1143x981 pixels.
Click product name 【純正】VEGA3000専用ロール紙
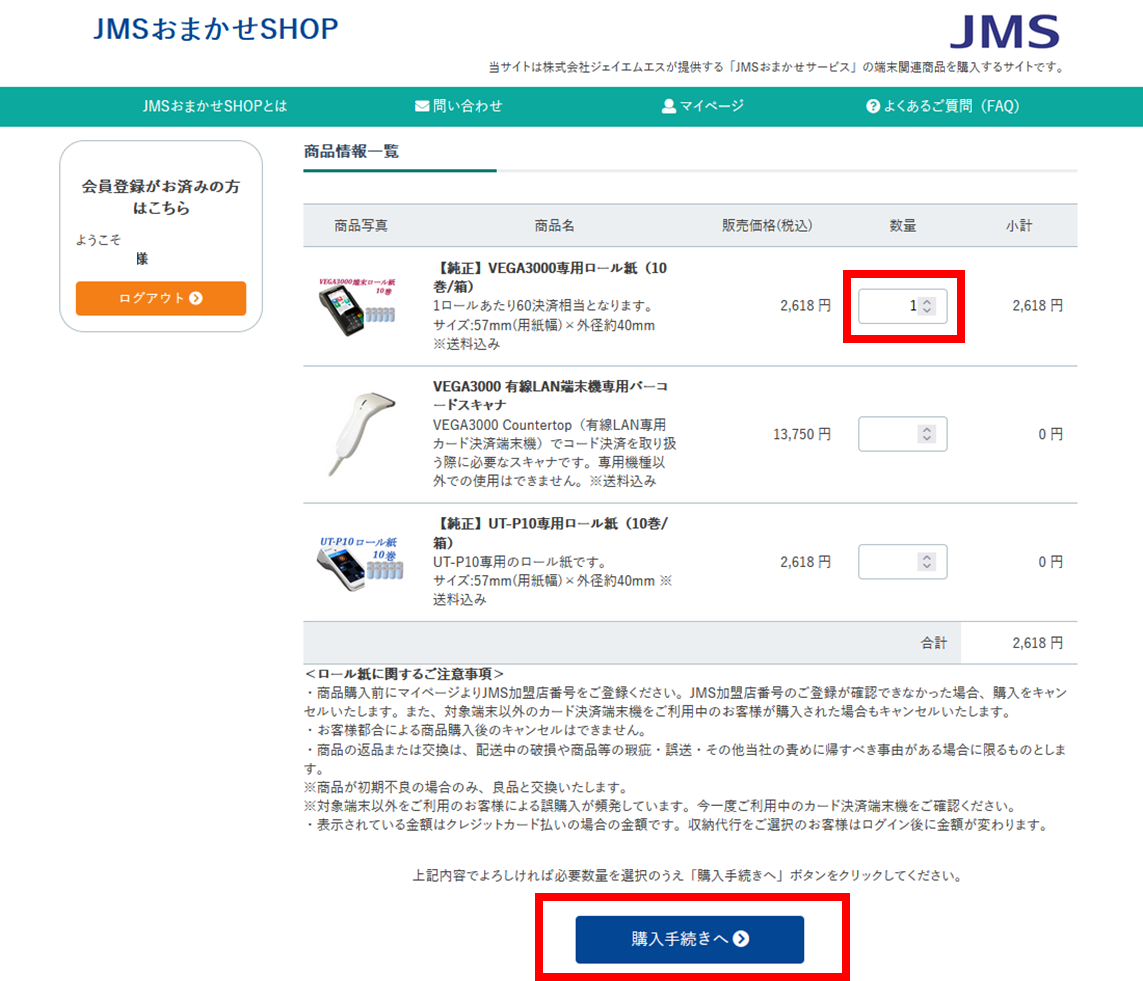550,277
